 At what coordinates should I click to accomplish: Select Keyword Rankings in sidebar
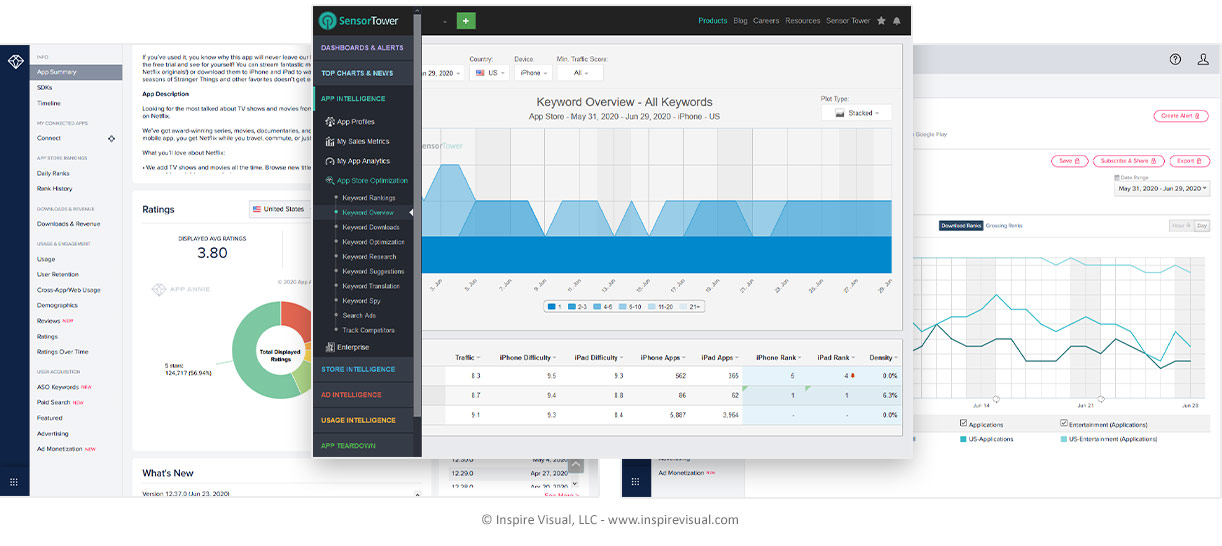point(368,198)
